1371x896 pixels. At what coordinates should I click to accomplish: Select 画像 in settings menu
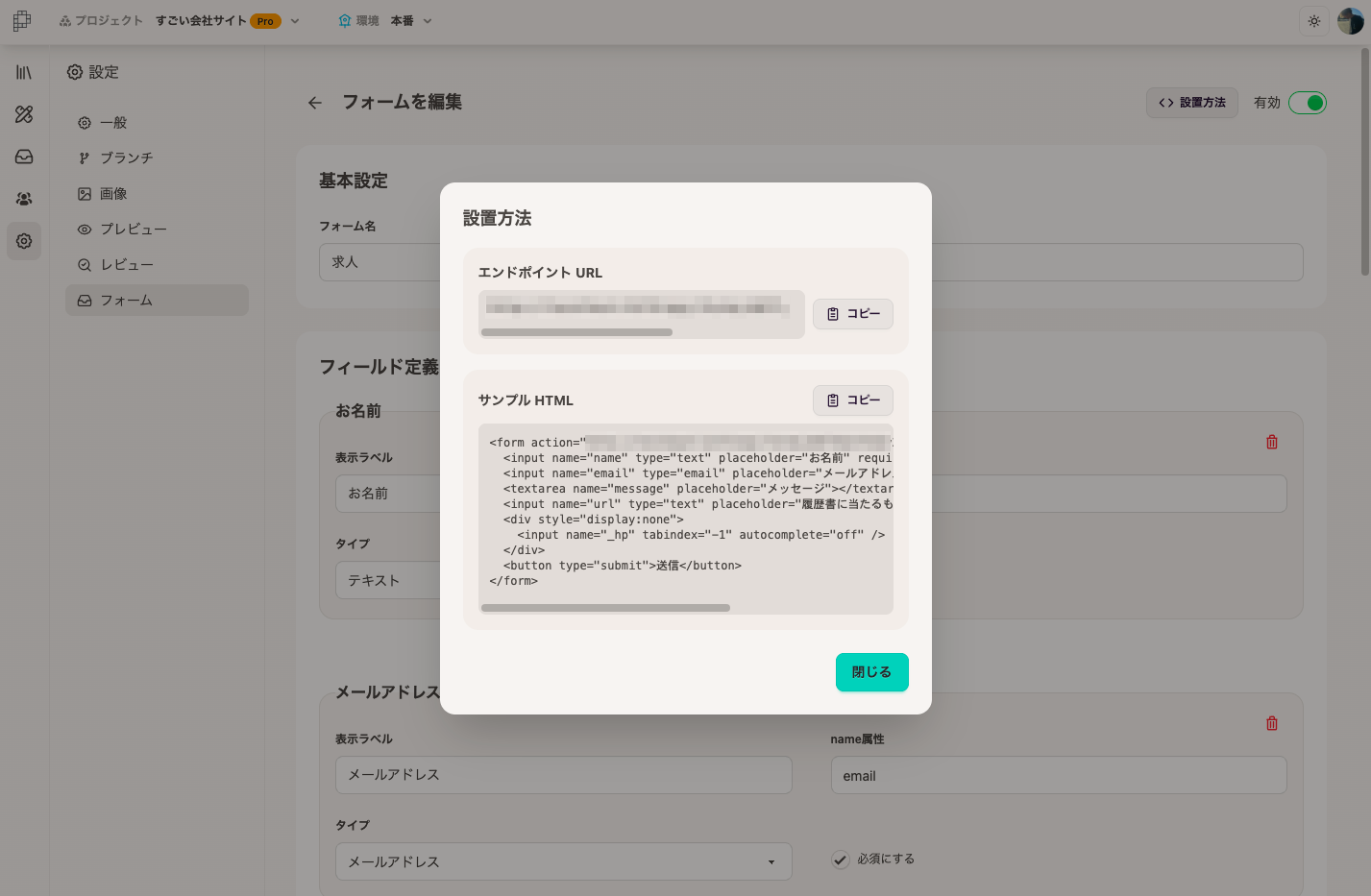coord(157,194)
